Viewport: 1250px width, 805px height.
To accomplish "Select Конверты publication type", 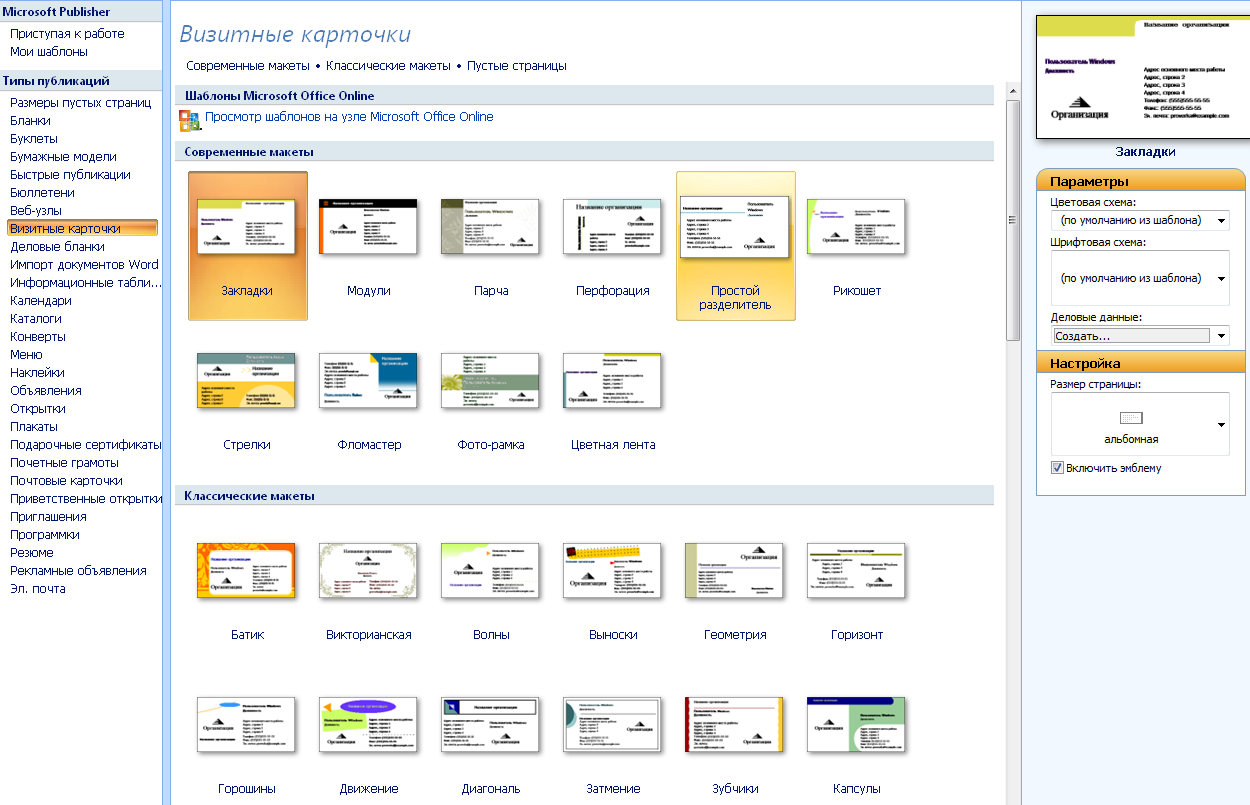I will [x=38, y=337].
